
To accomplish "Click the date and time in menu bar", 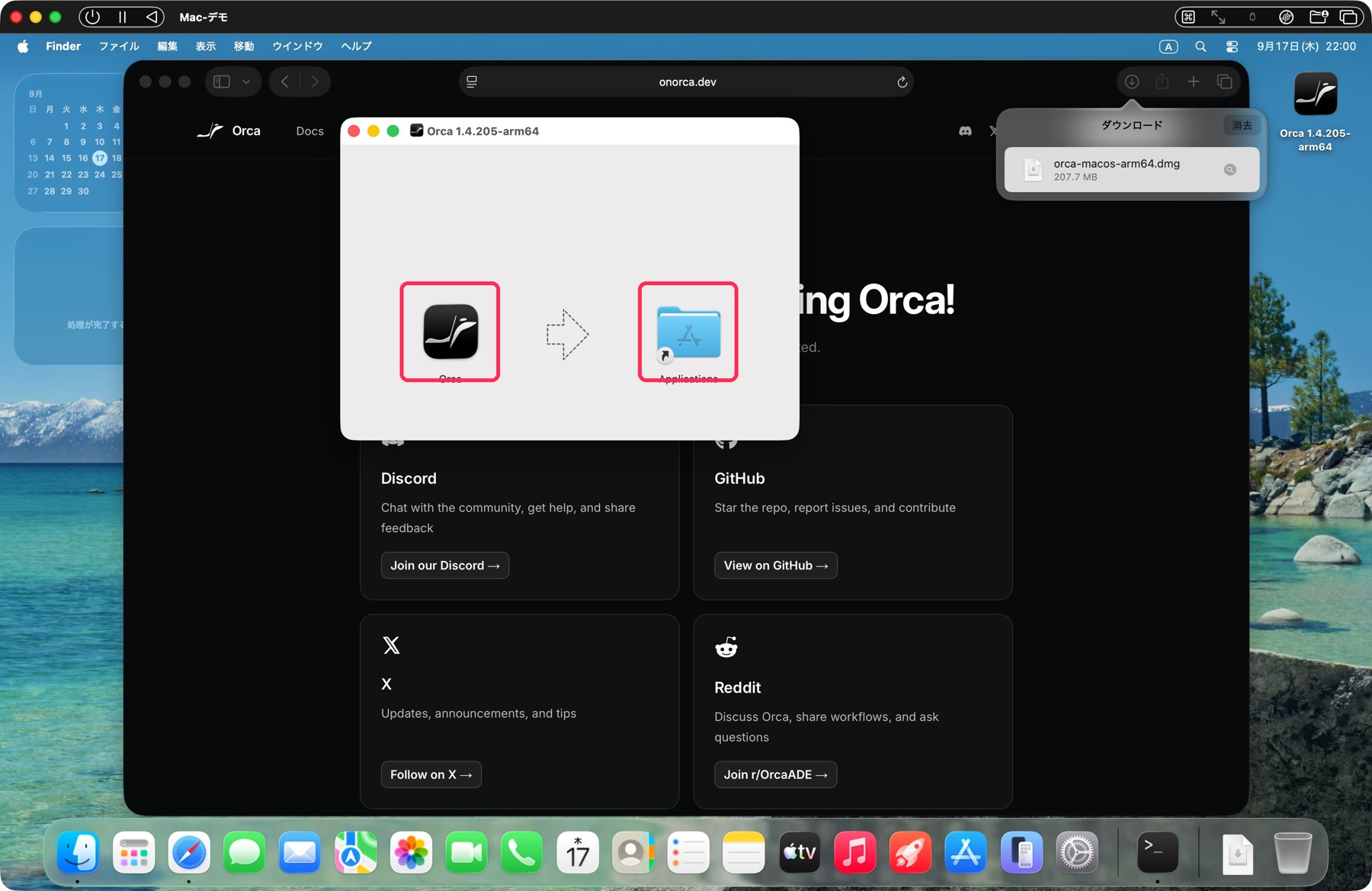I will [1306, 46].
